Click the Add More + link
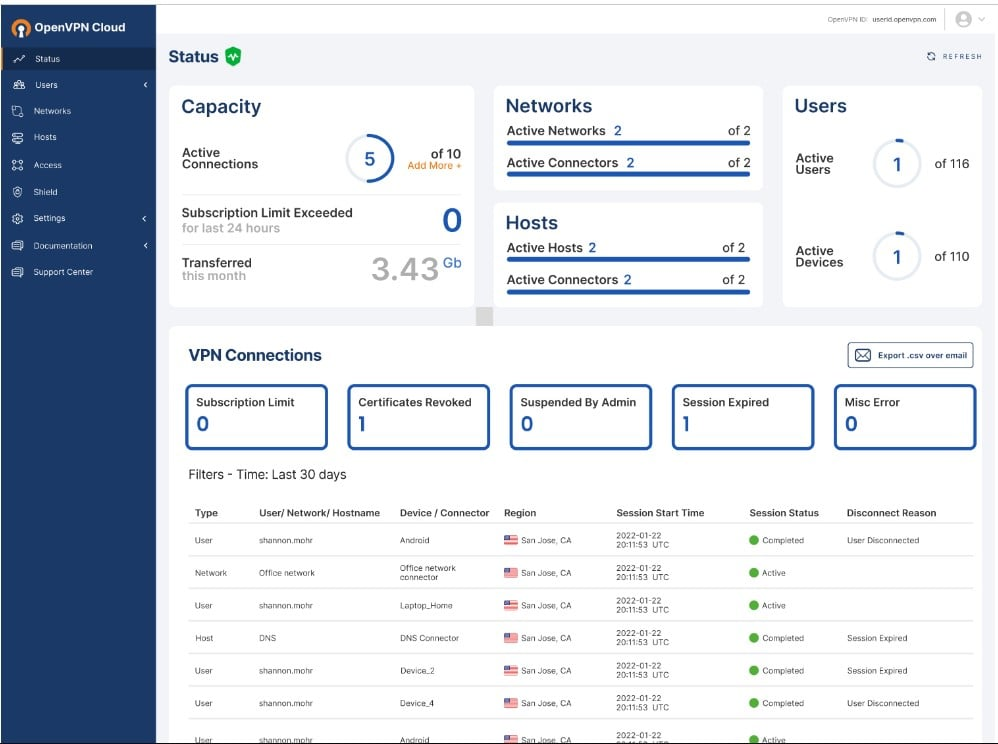 434,165
